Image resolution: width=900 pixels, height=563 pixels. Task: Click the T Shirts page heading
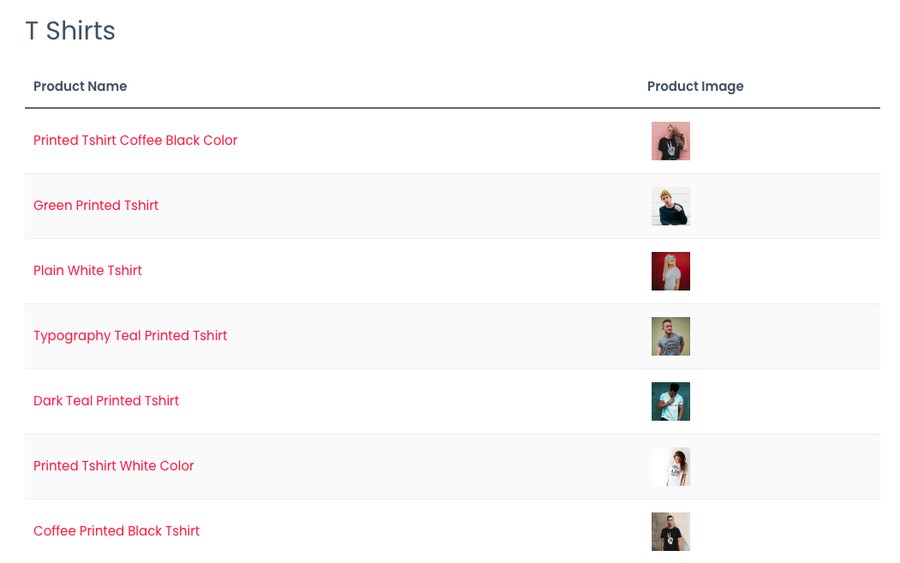(x=70, y=30)
